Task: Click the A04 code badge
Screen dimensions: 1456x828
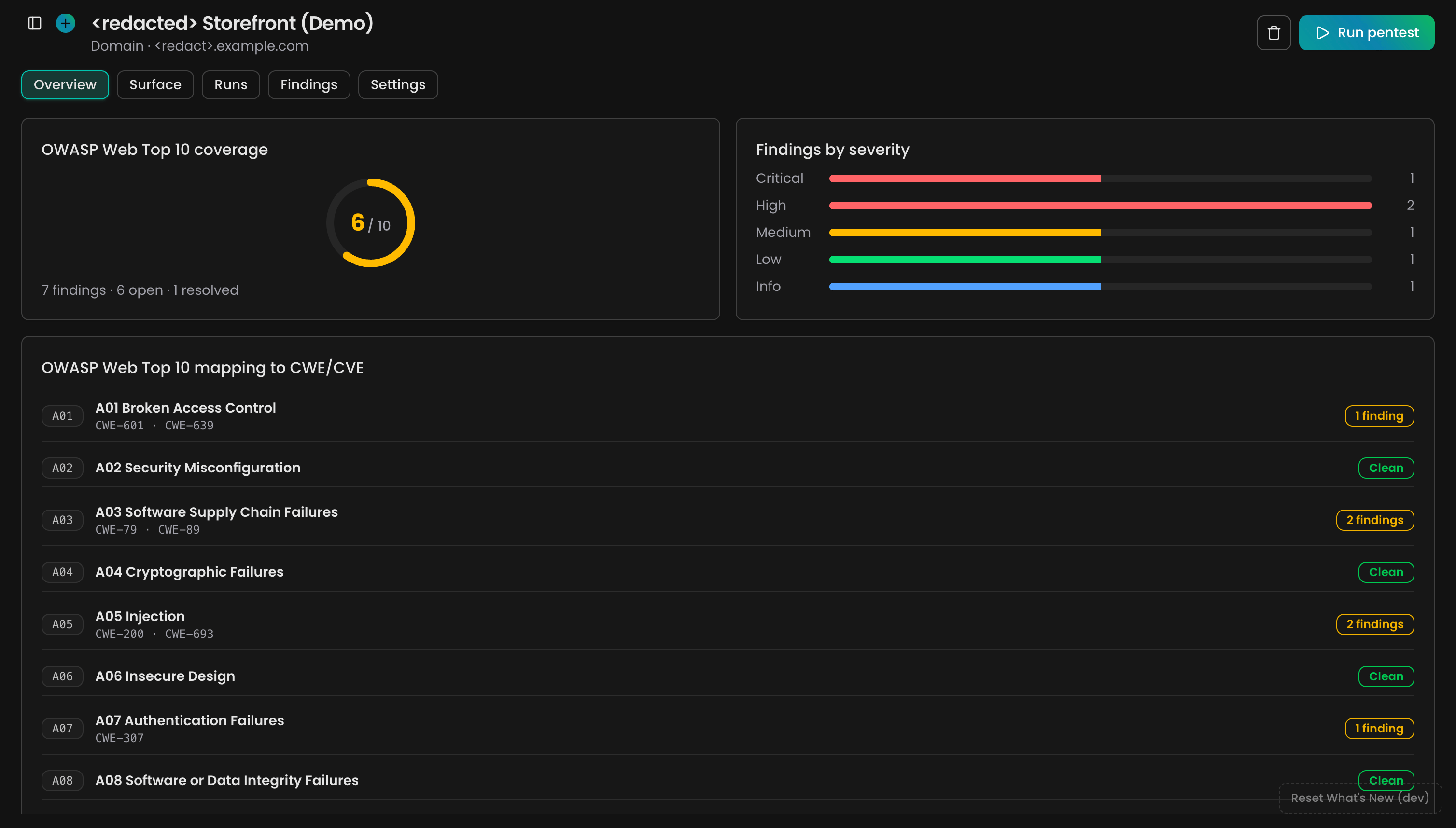Action: 63,572
